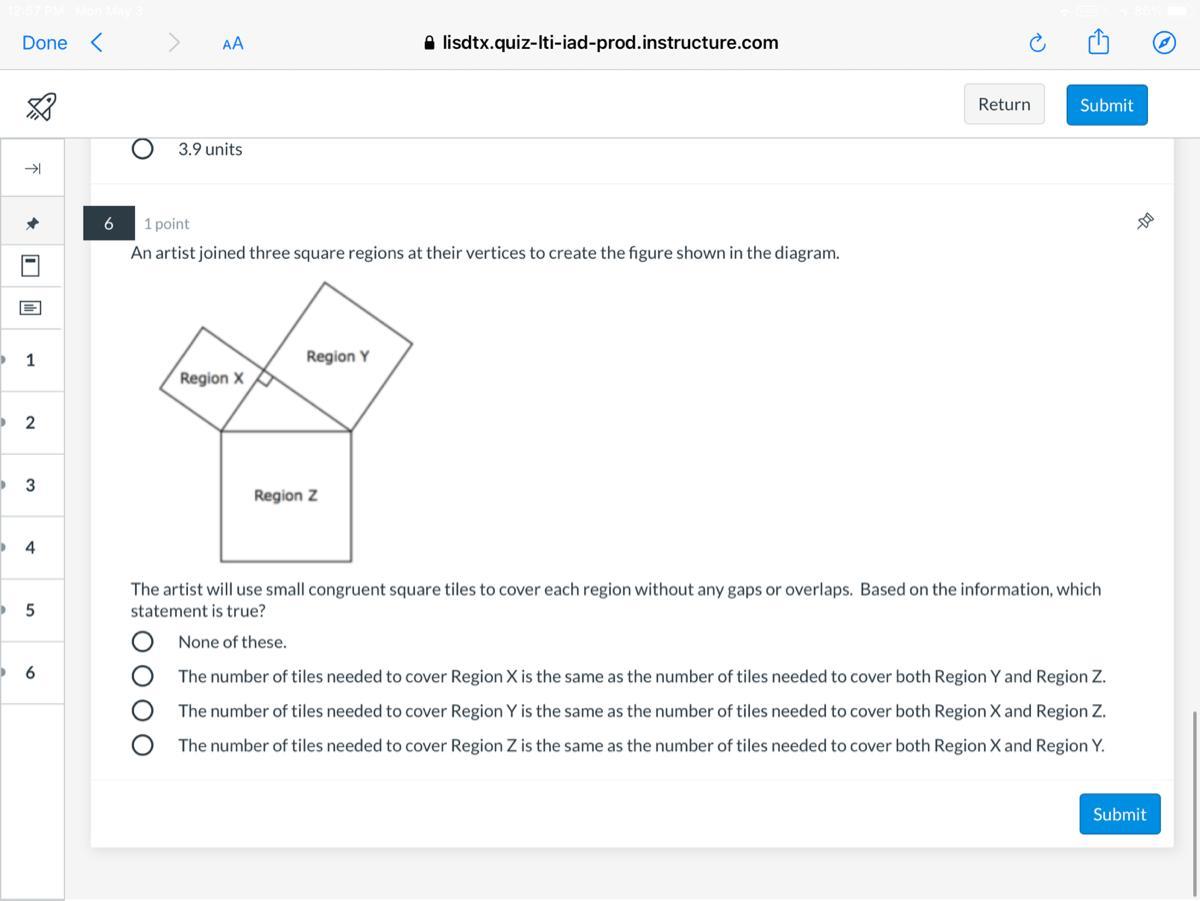The image size is (1200, 901).
Task: Click the Return button
Action: pyautogui.click(x=1004, y=104)
